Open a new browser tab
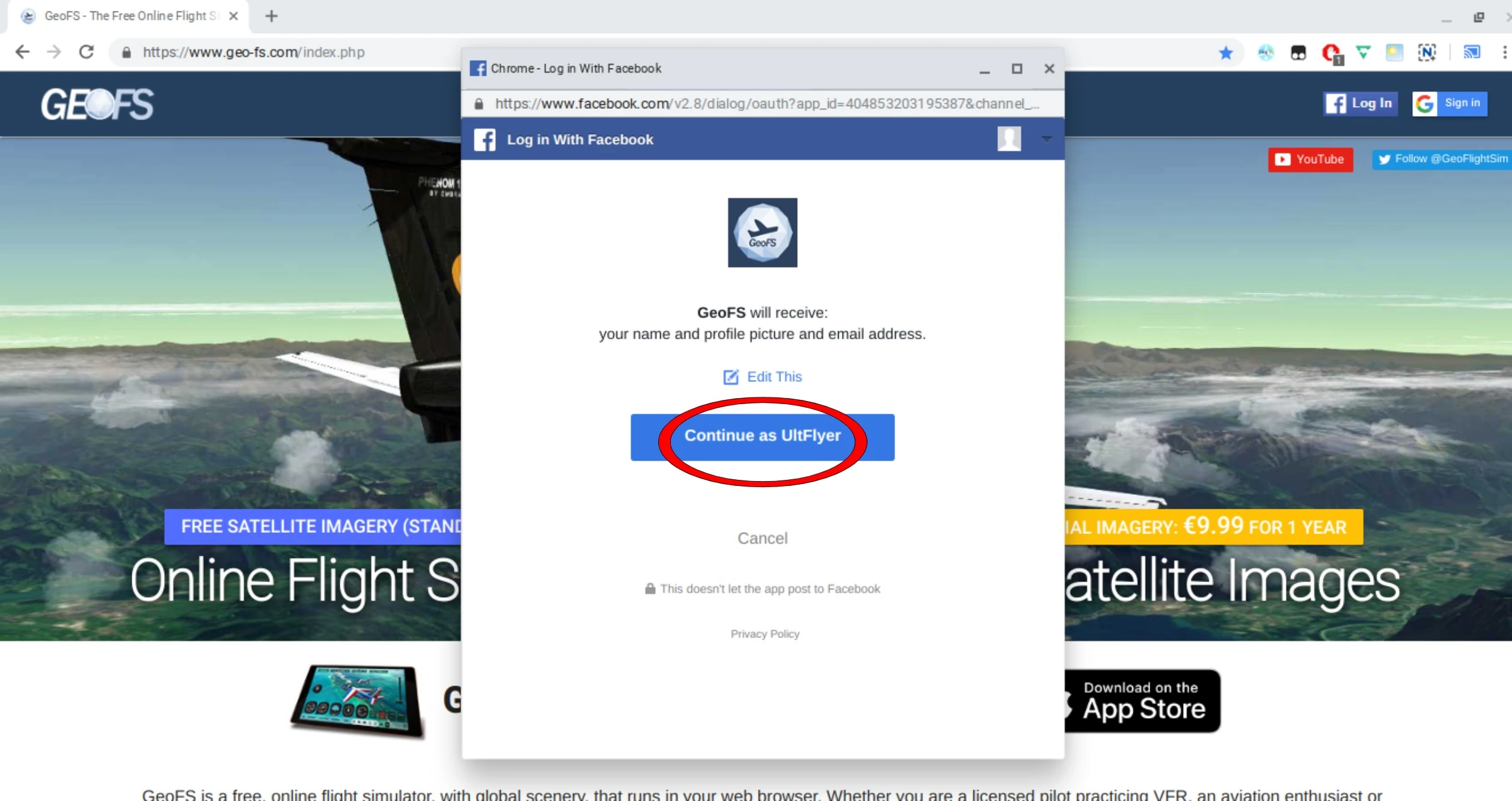Viewport: 1512px width, 801px height. tap(272, 16)
